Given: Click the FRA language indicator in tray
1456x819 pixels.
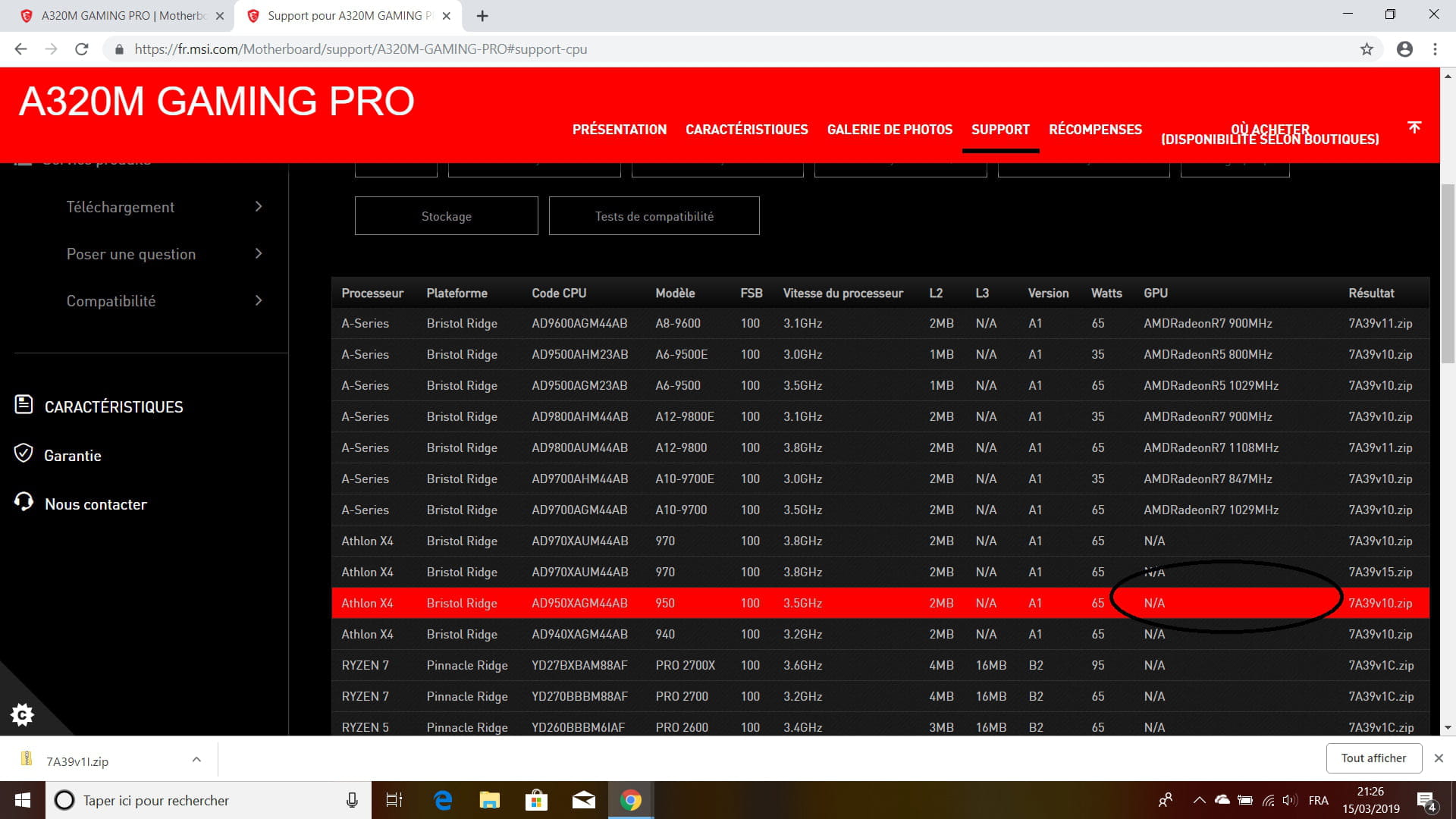Looking at the screenshot, I should tap(1319, 801).
